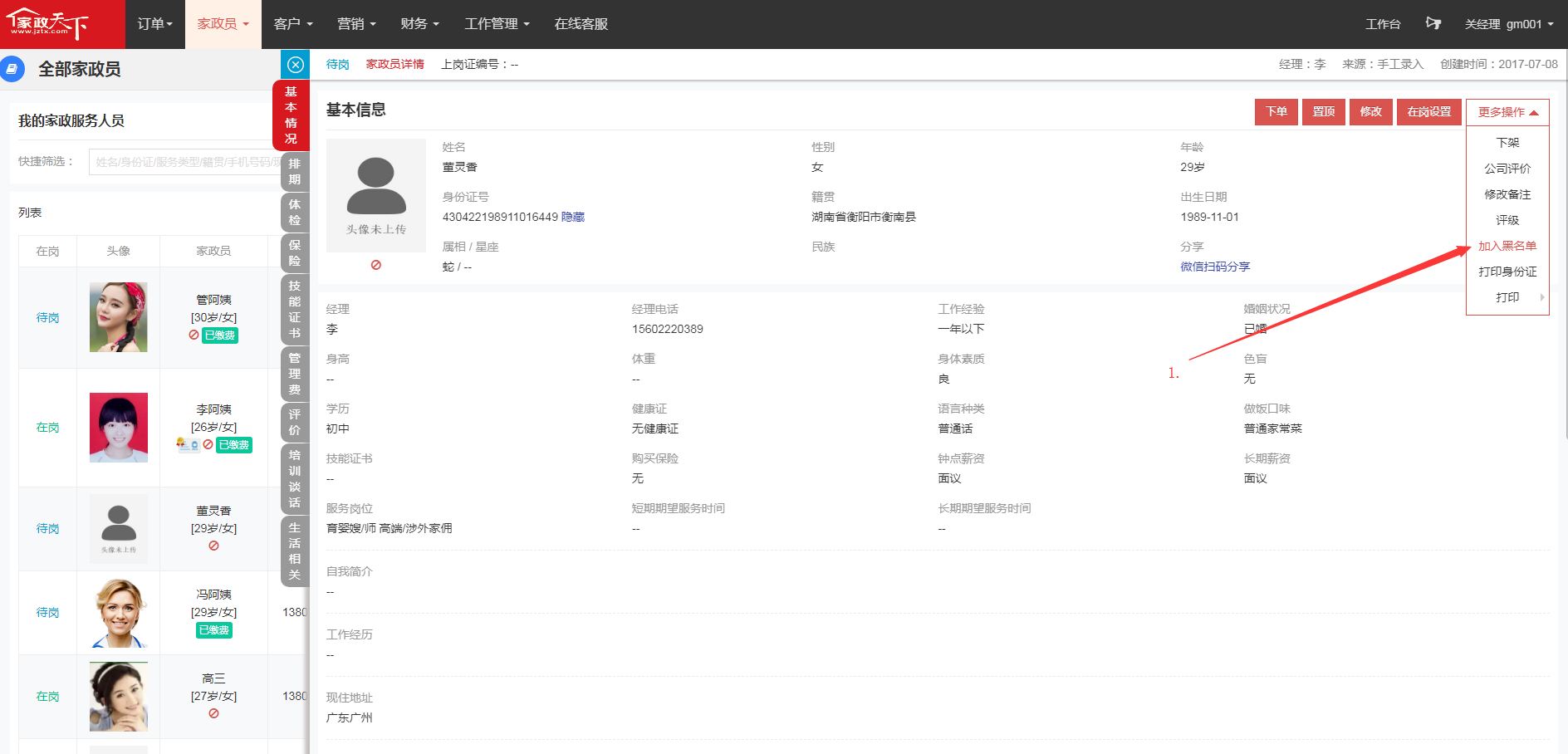Screen dimensions: 1568x754
Task: Click the blue 全部家政员 book icon
Action: (12, 69)
